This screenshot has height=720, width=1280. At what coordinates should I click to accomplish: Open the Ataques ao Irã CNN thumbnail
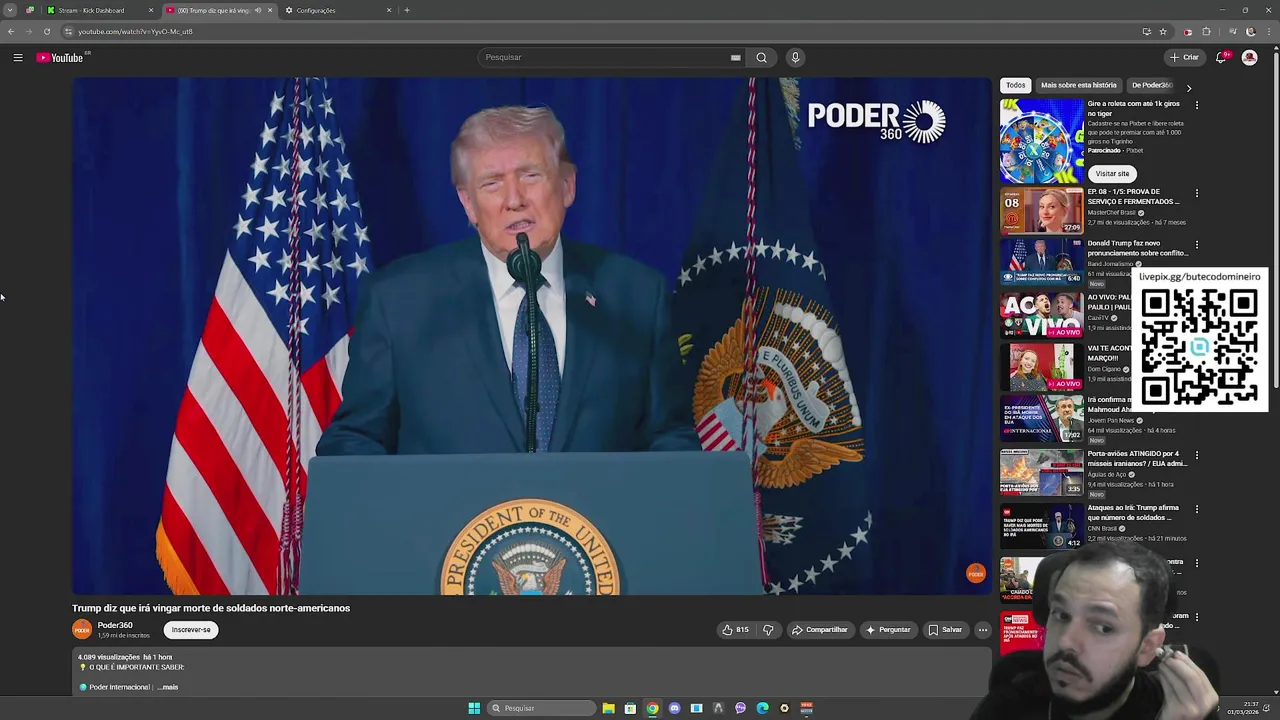(x=1041, y=525)
